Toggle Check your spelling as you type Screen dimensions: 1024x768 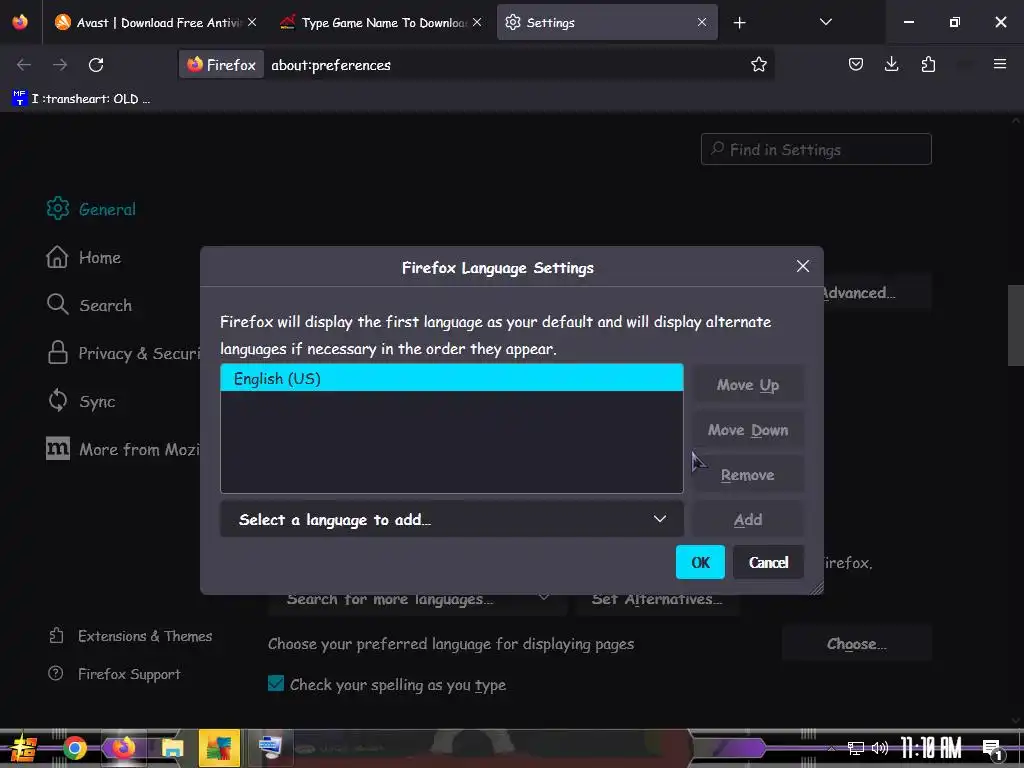click(x=276, y=684)
